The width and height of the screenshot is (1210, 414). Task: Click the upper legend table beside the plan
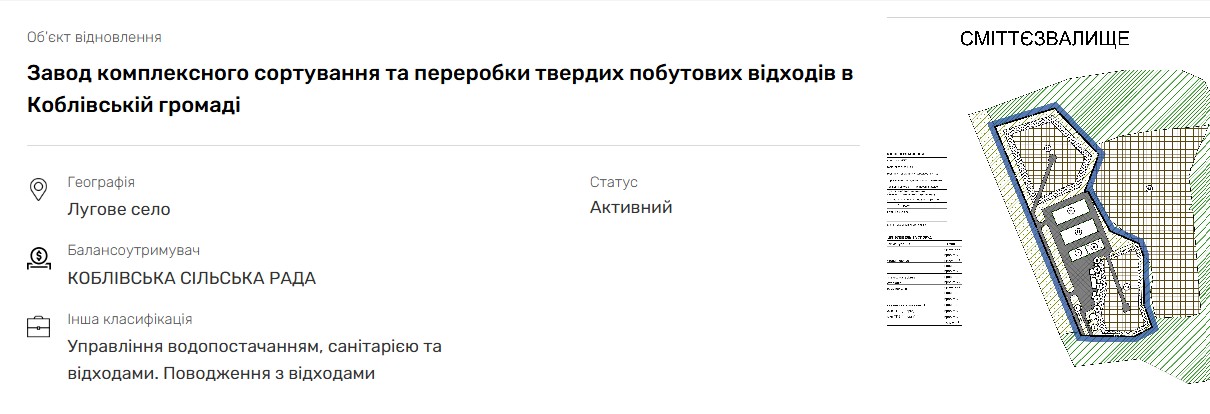click(x=915, y=185)
